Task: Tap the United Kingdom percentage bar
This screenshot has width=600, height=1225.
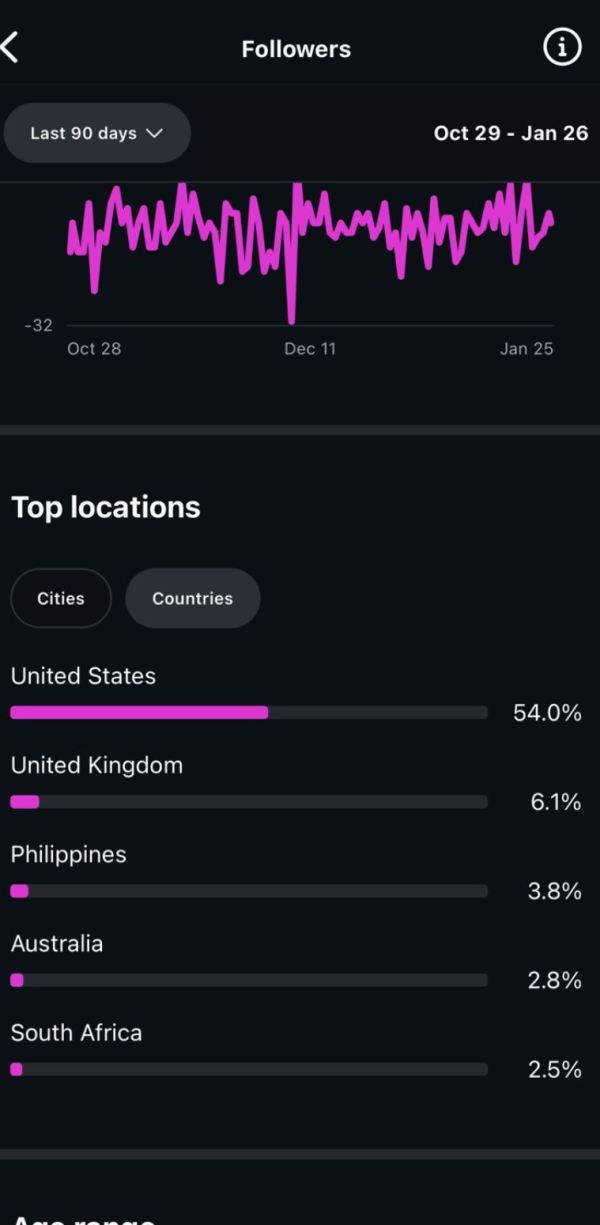Action: tap(248, 802)
